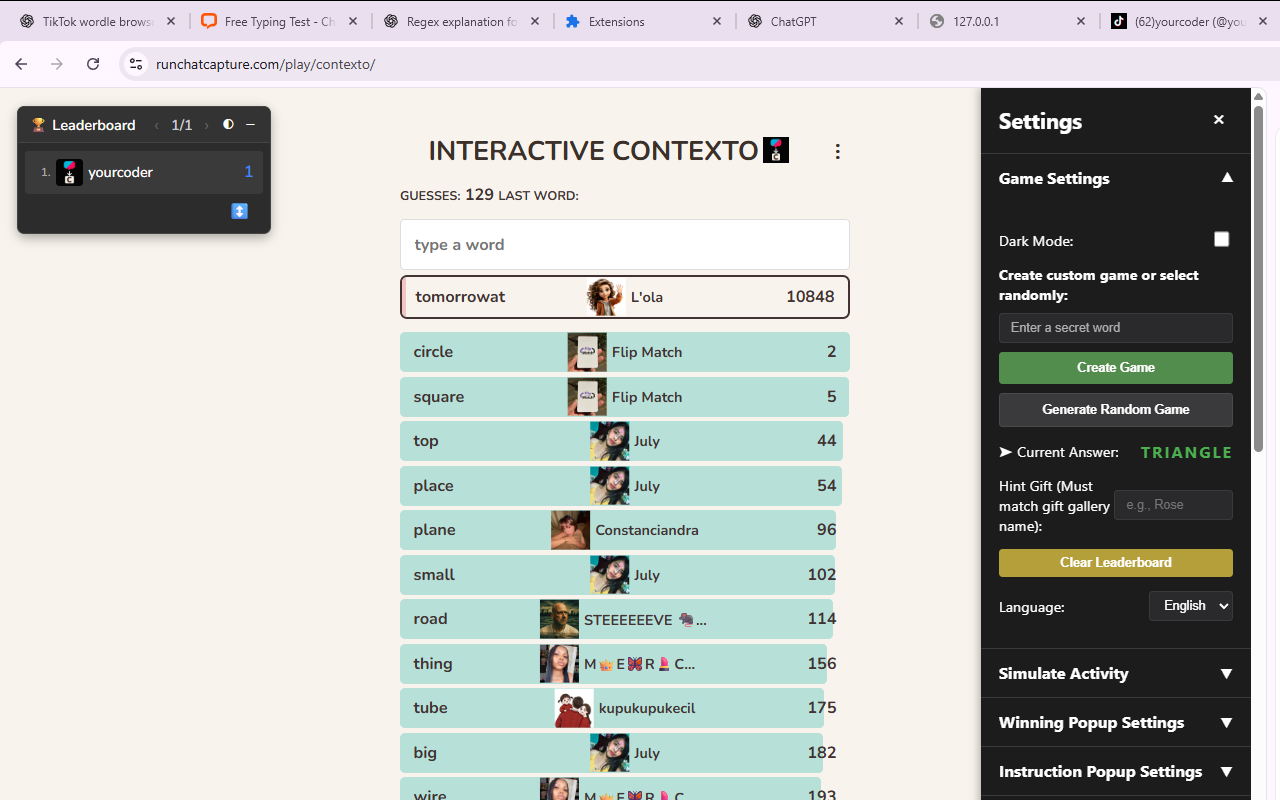Click the TRIANGLE current answer text

coord(1186,452)
